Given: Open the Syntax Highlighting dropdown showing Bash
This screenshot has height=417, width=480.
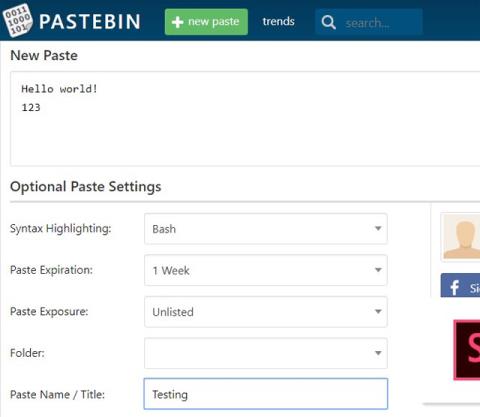Looking at the screenshot, I should (266, 229).
